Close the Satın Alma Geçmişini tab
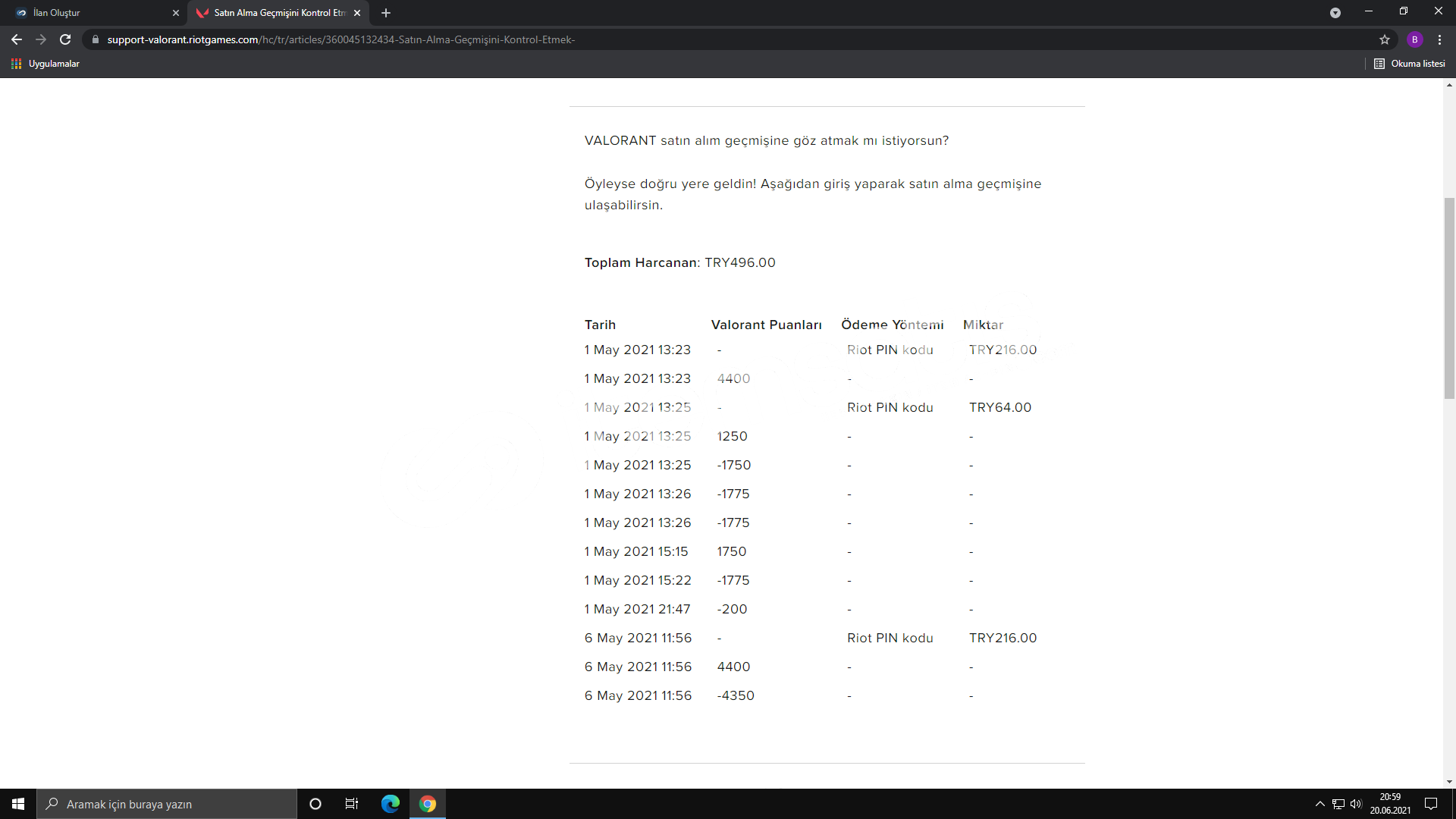1456x819 pixels. 357,13
